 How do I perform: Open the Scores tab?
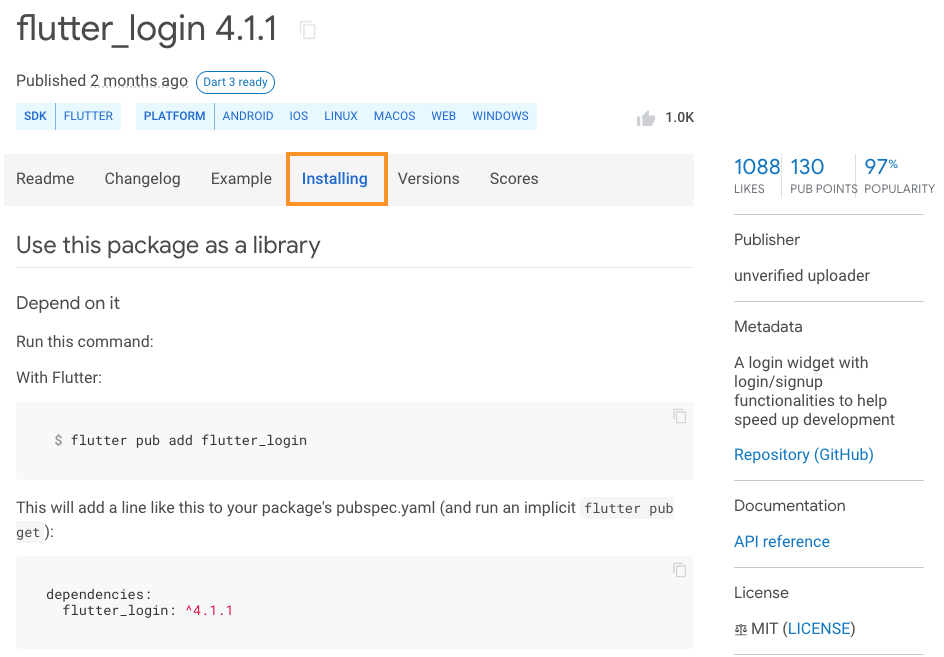coord(514,179)
